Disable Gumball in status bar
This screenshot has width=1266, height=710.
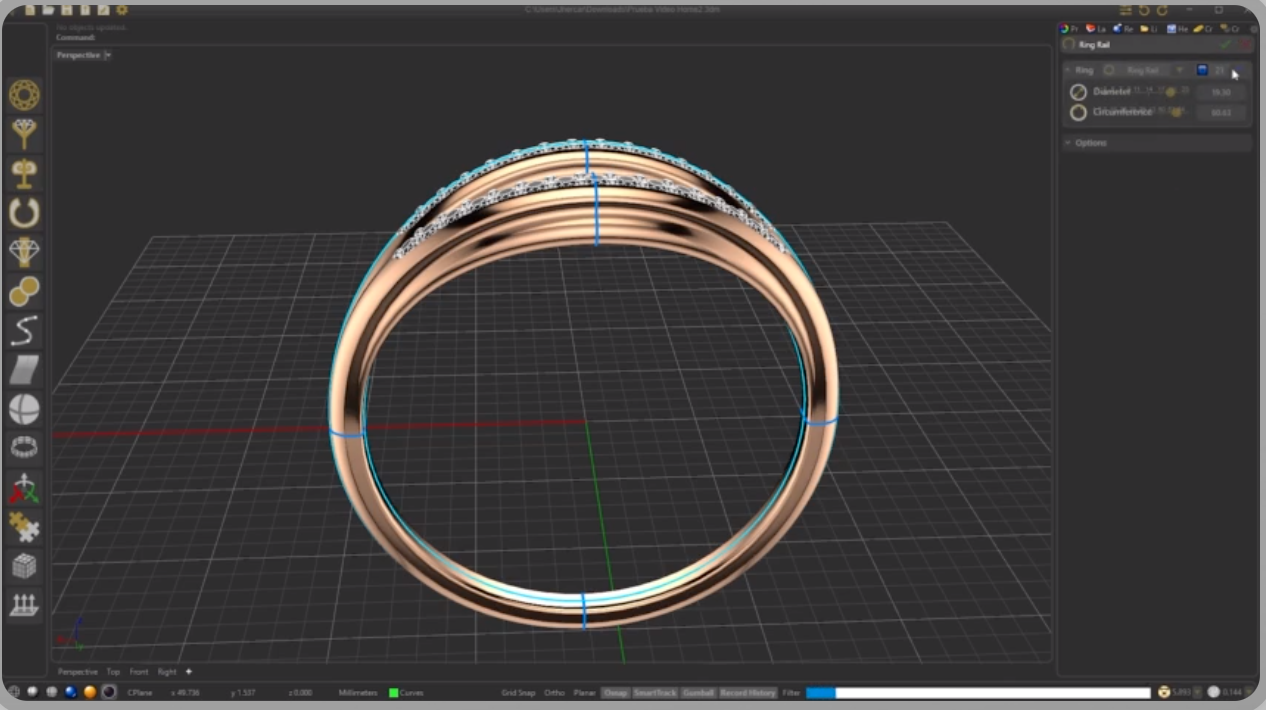point(698,692)
